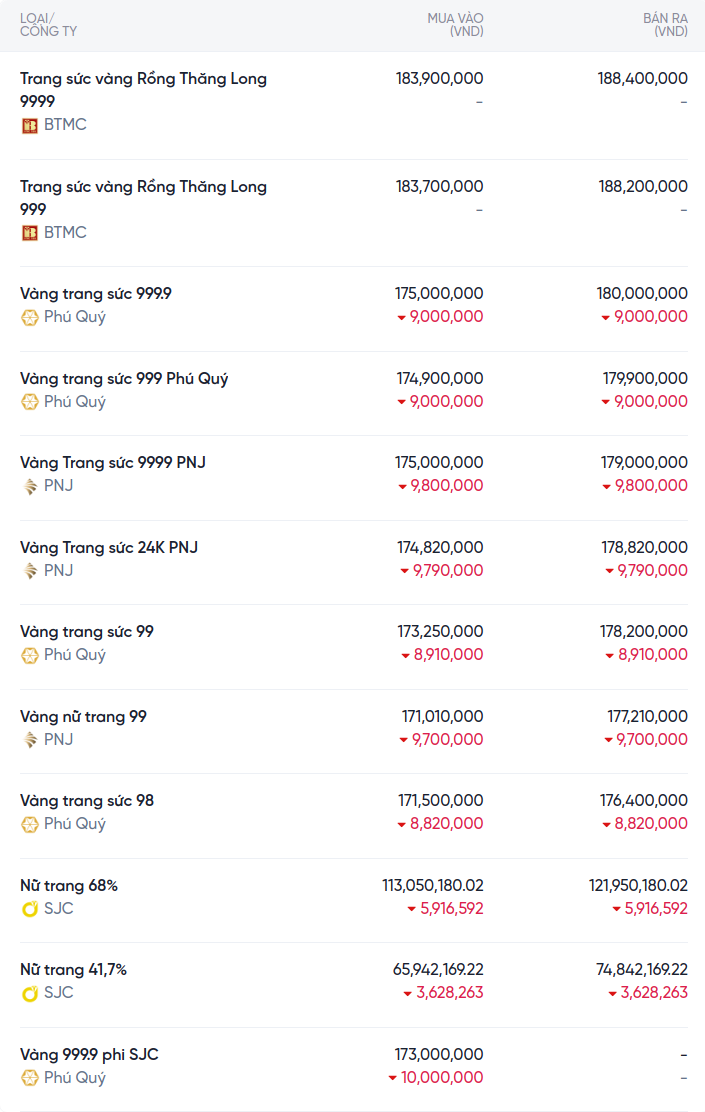Click PNJ logo under Vàng Trang sức 24K PNJ
The height and width of the screenshot is (1112, 705).
pos(30,571)
